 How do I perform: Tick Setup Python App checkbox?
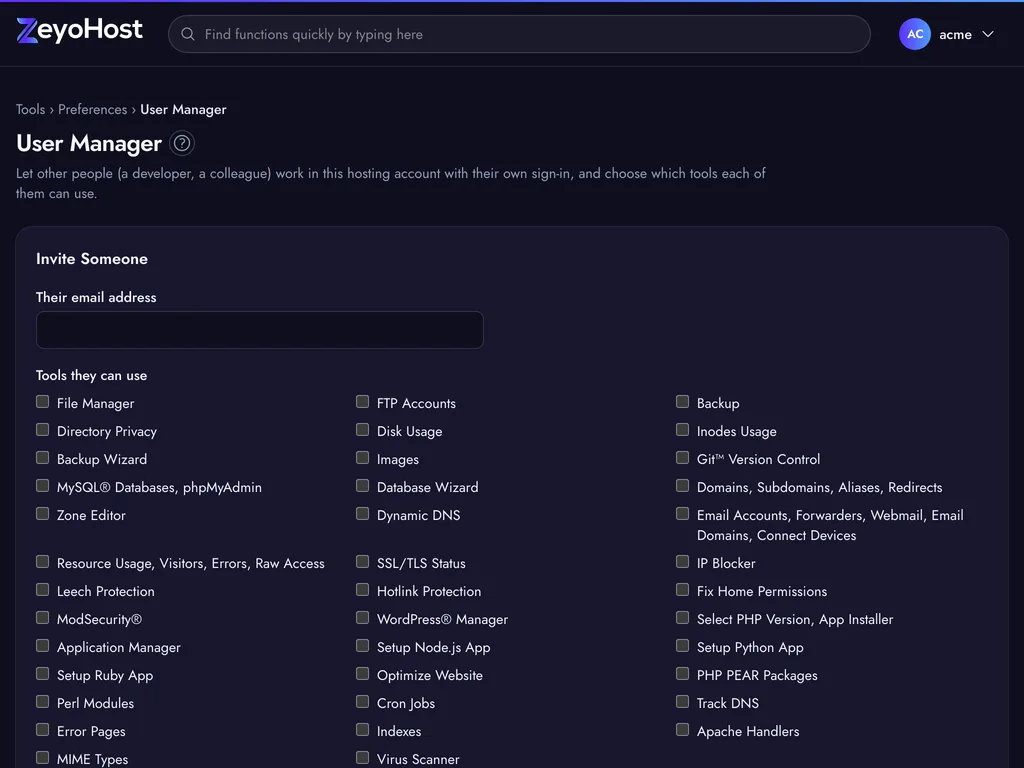pos(682,646)
